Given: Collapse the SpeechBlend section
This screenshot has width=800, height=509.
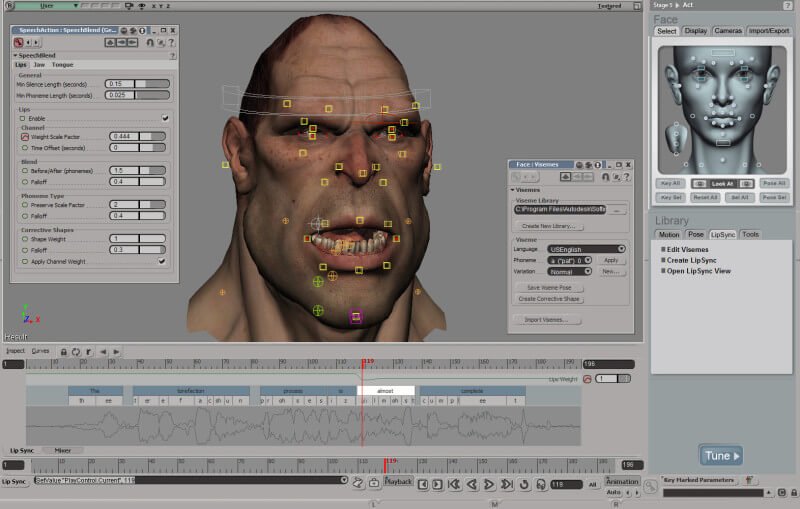Looking at the screenshot, I should (16, 55).
